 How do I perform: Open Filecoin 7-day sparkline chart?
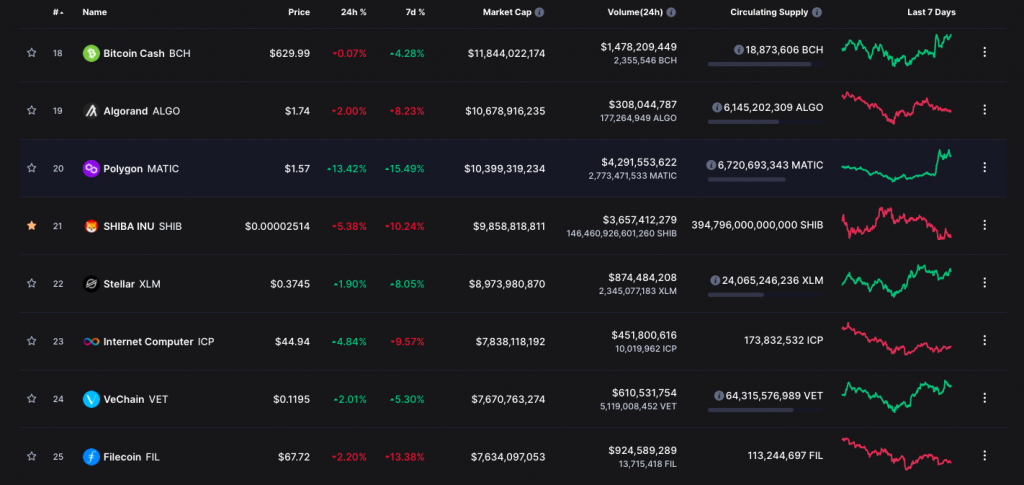(x=897, y=454)
